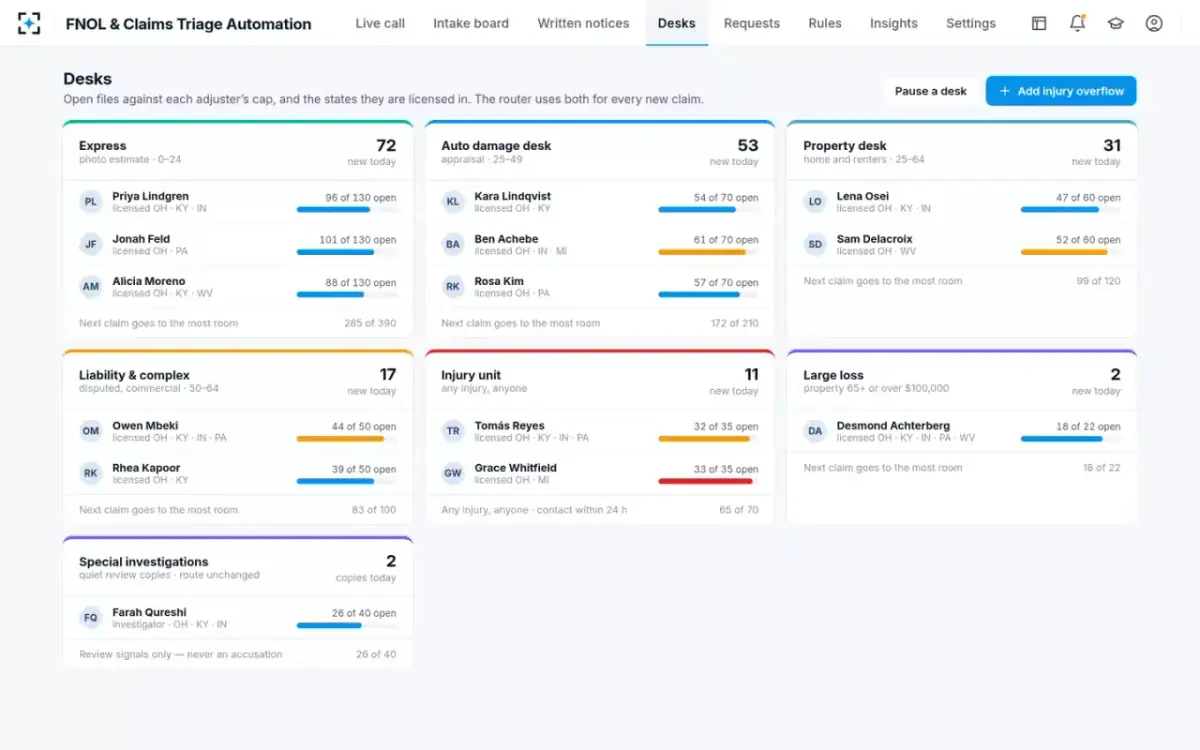
Task: Click Alicia Moreno's AM avatar
Action: click(91, 287)
